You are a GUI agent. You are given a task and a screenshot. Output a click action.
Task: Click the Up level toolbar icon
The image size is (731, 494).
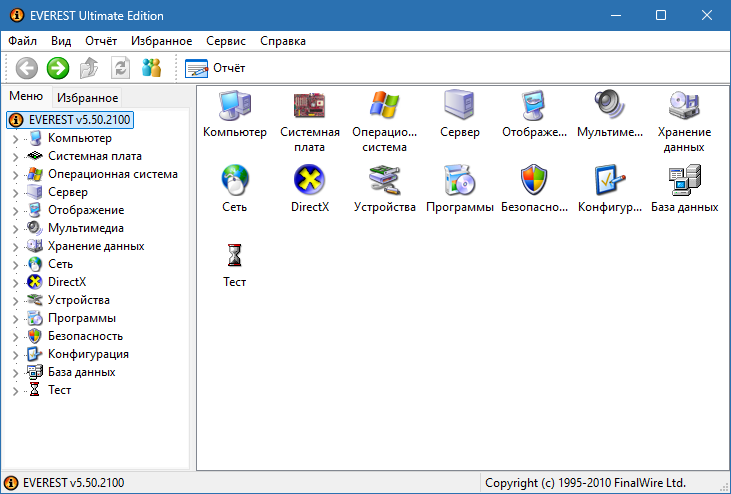pyautogui.click(x=89, y=68)
